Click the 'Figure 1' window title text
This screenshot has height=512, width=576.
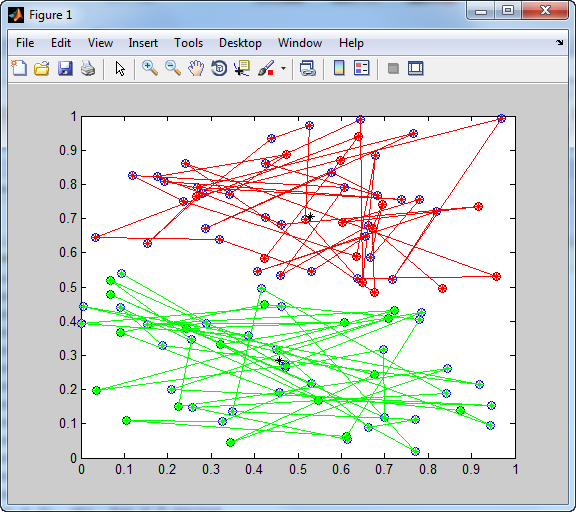pyautogui.click(x=51, y=15)
